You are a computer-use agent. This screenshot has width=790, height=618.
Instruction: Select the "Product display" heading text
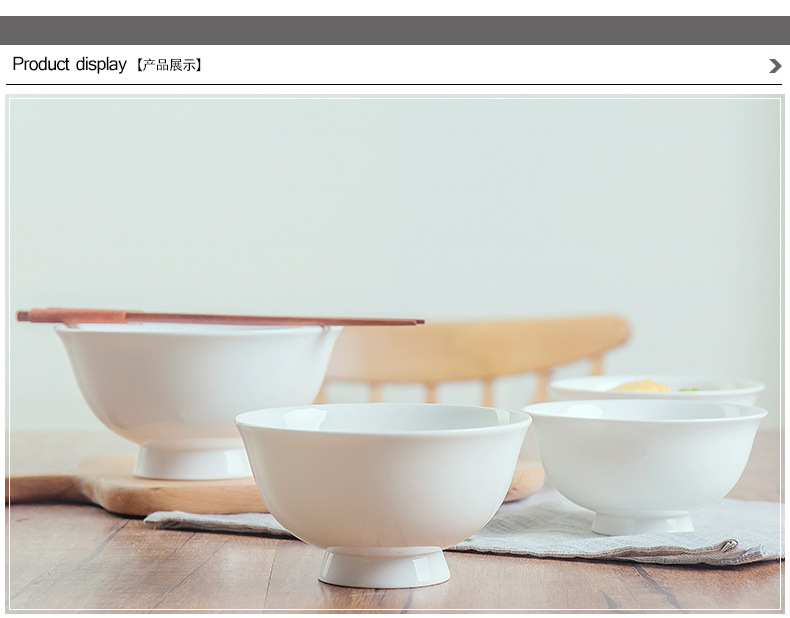coord(70,64)
